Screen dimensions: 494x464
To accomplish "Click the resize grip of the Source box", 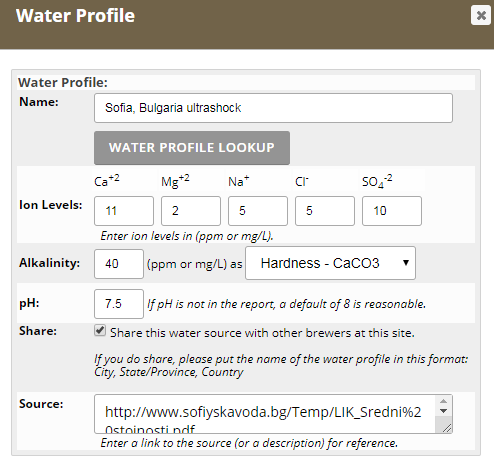I will tap(447, 428).
